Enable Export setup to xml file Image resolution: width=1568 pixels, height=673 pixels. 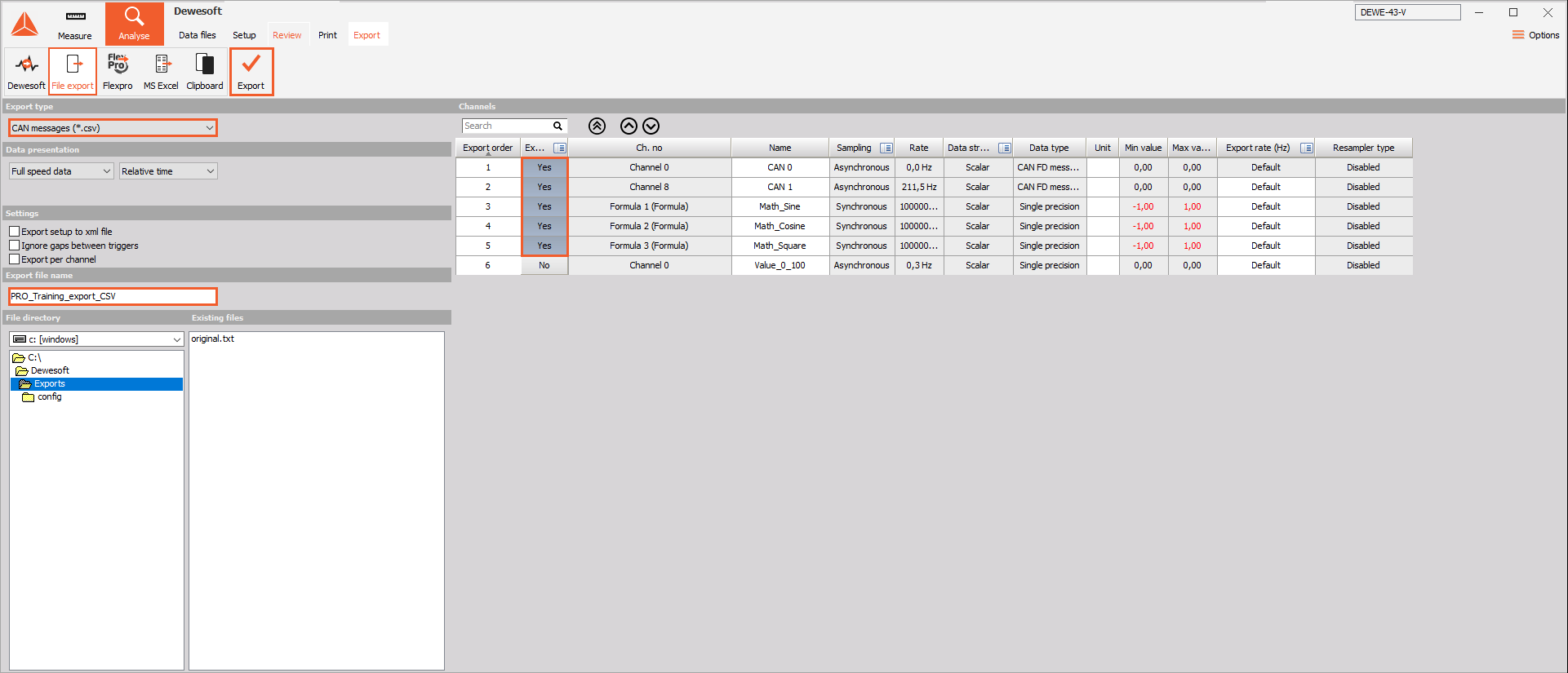[14, 232]
